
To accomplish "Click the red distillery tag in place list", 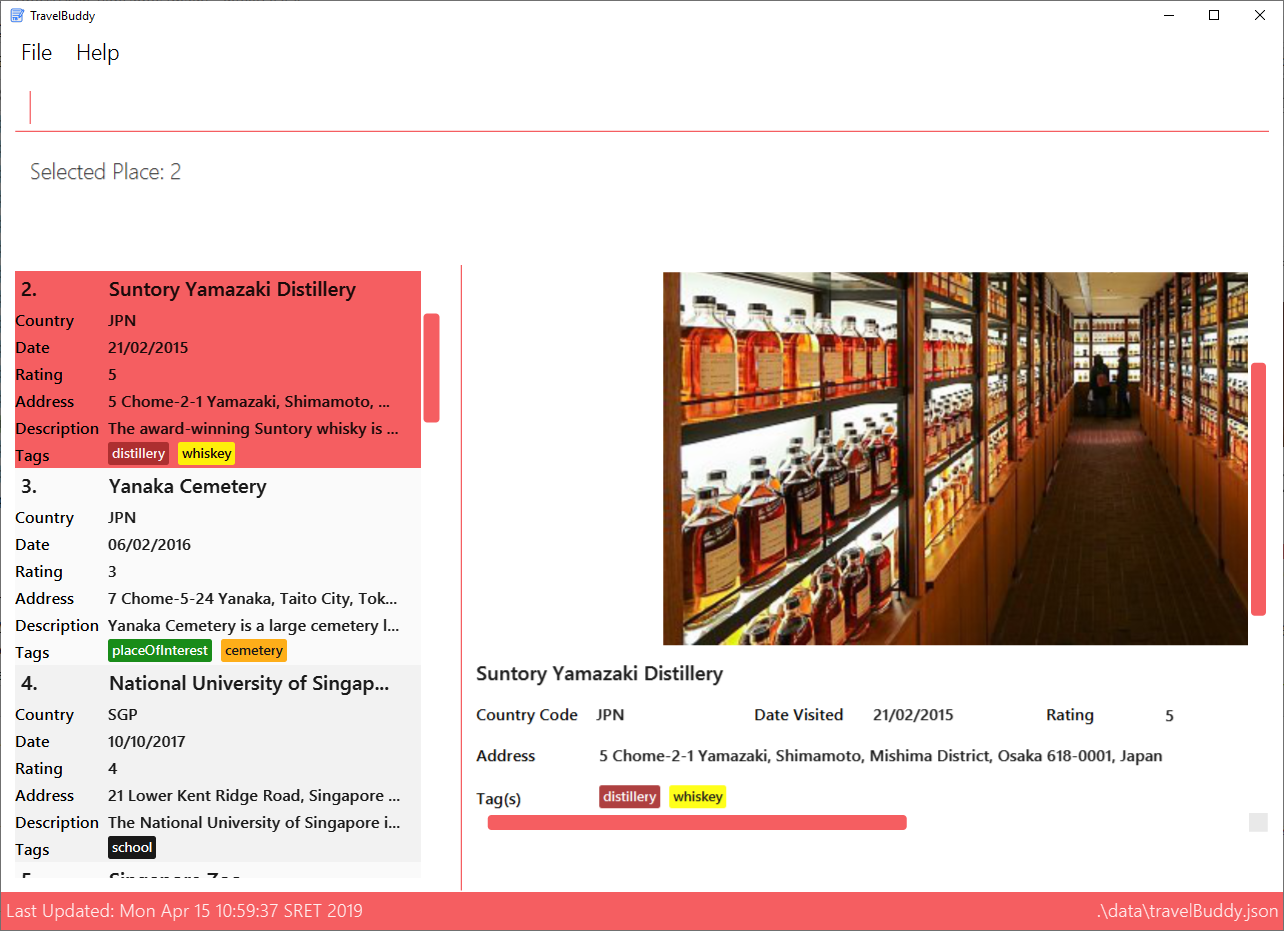I will [138, 454].
